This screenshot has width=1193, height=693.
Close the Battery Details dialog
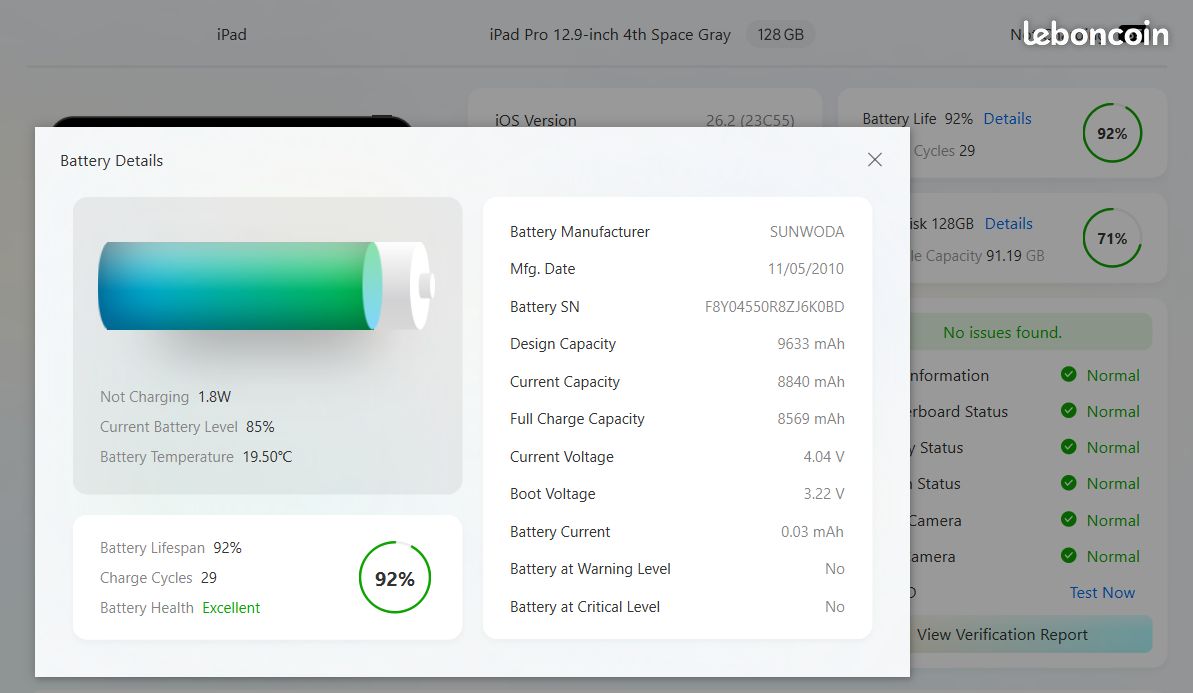tap(875, 160)
